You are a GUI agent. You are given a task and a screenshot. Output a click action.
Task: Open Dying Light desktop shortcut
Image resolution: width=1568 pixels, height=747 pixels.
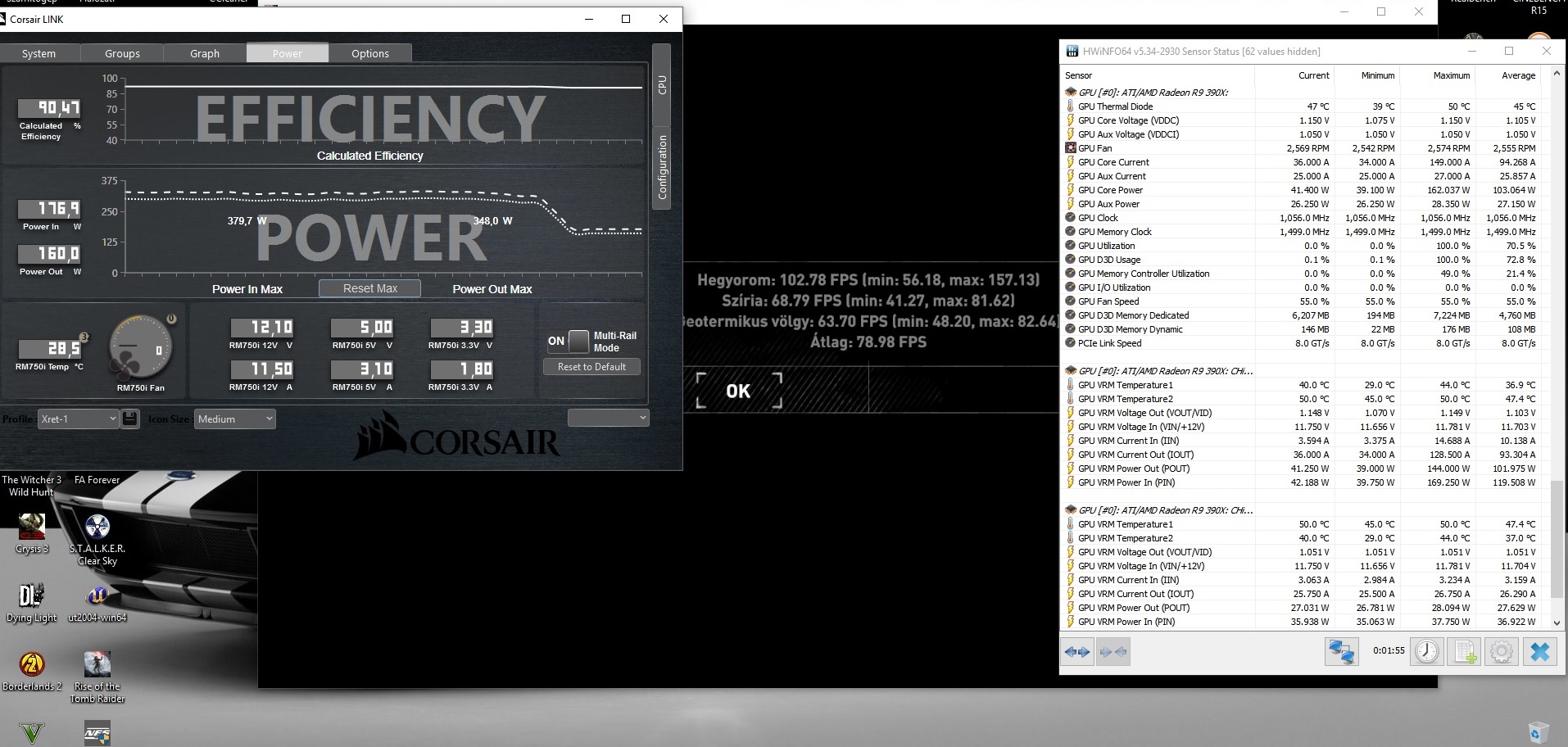pyautogui.click(x=31, y=603)
